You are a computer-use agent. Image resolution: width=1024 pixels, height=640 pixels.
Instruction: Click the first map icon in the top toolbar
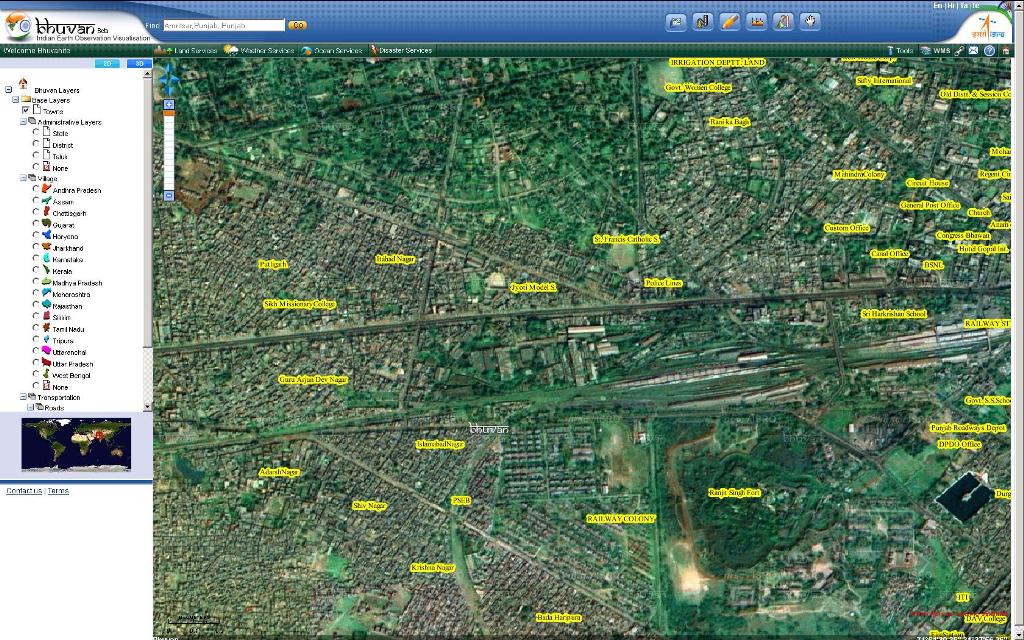[x=676, y=22]
